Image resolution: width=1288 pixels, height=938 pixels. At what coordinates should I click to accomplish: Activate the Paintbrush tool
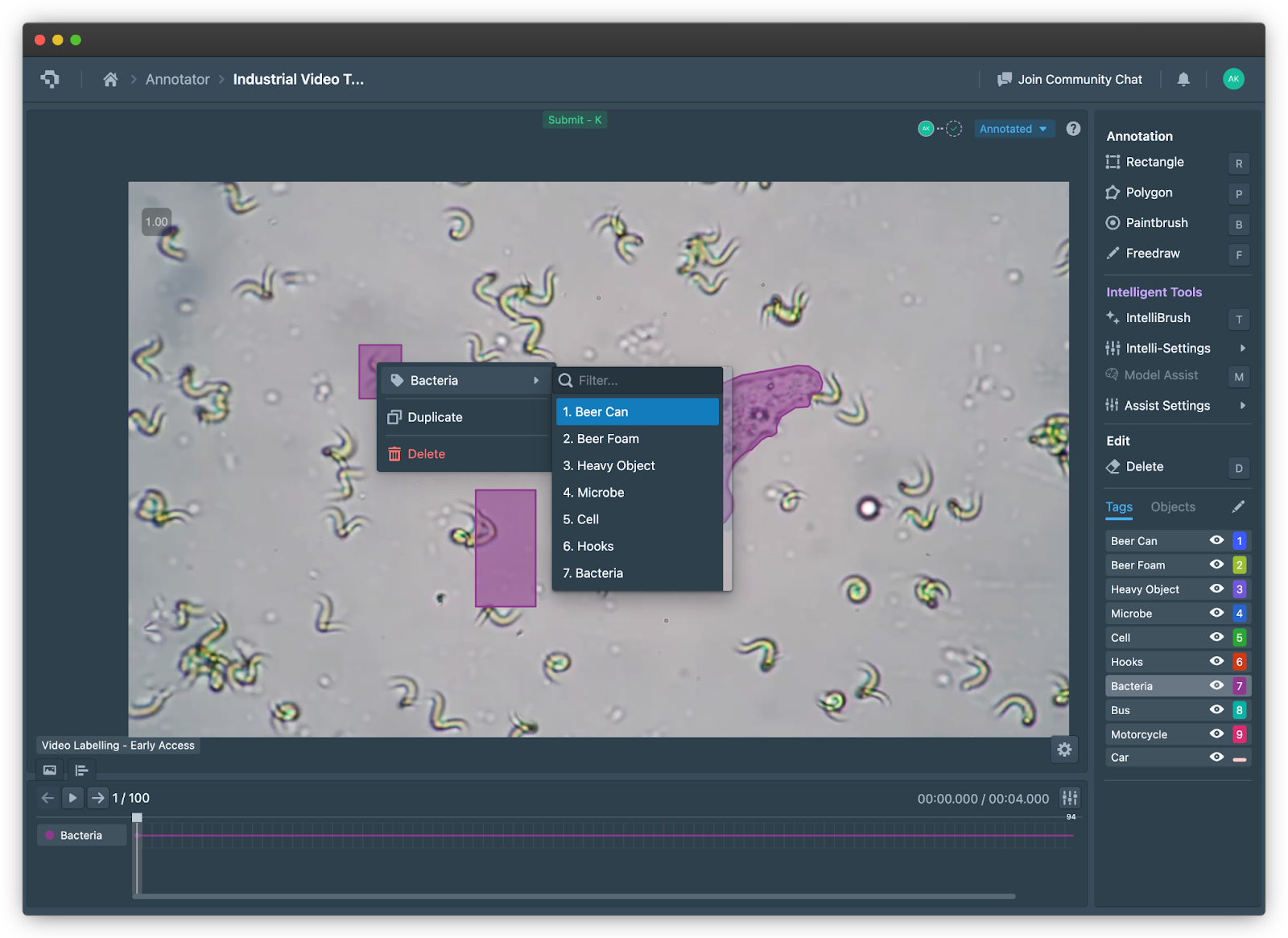1155,223
